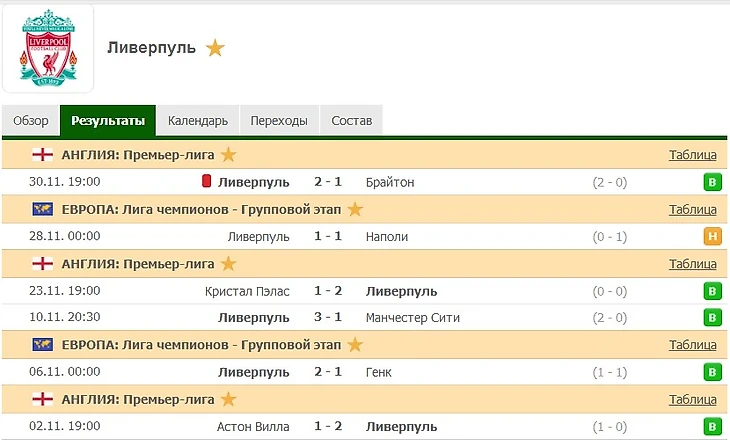Click orange draw badge for Наполи match
This screenshot has height=440, width=730.
click(712, 237)
